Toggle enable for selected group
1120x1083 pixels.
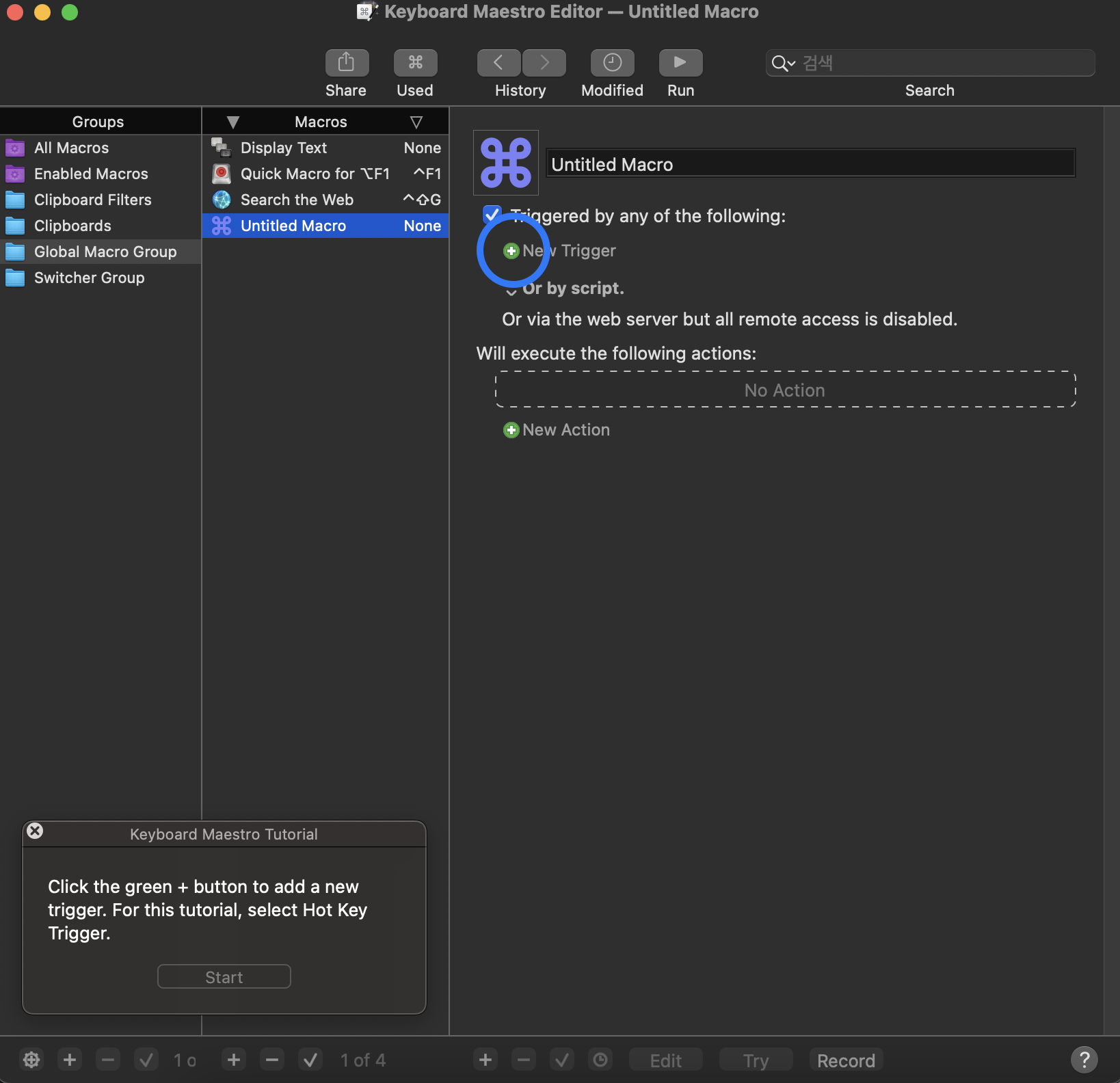(x=146, y=1060)
